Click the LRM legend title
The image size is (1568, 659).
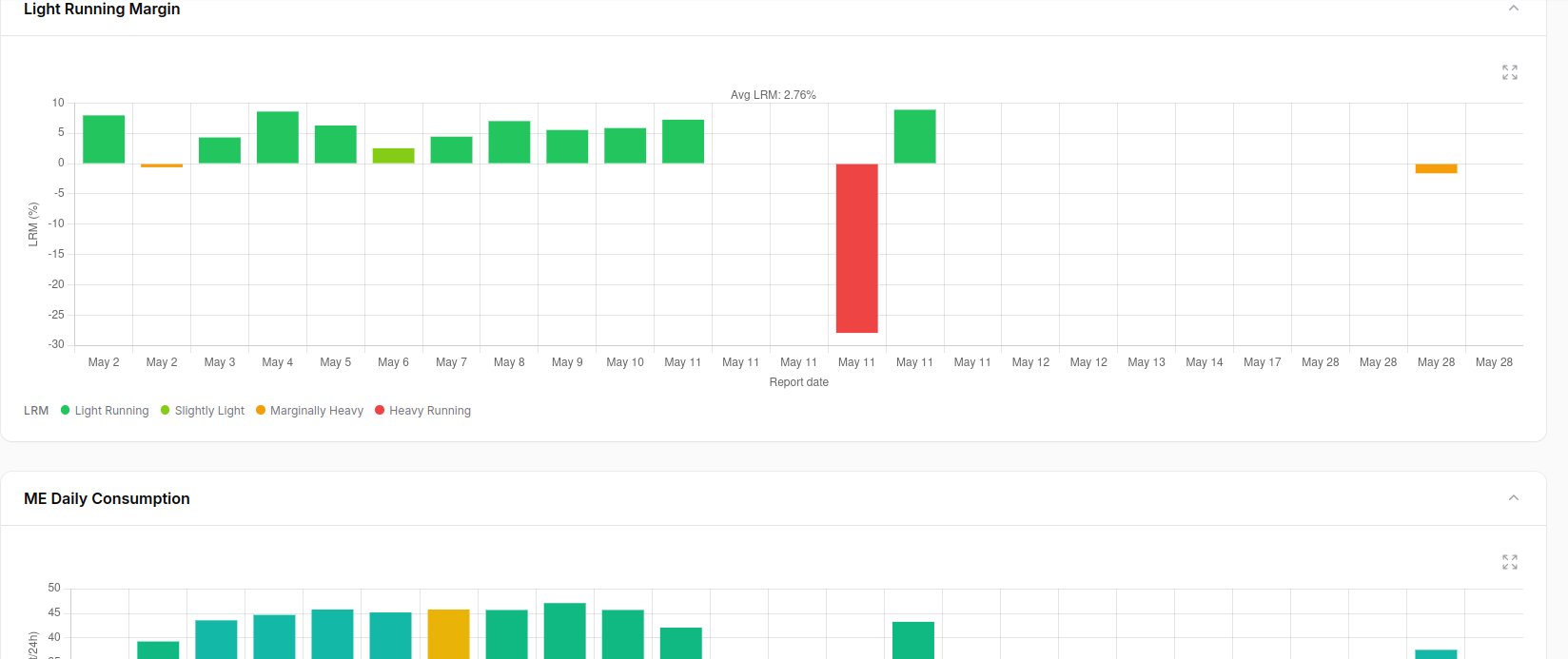pyautogui.click(x=36, y=411)
